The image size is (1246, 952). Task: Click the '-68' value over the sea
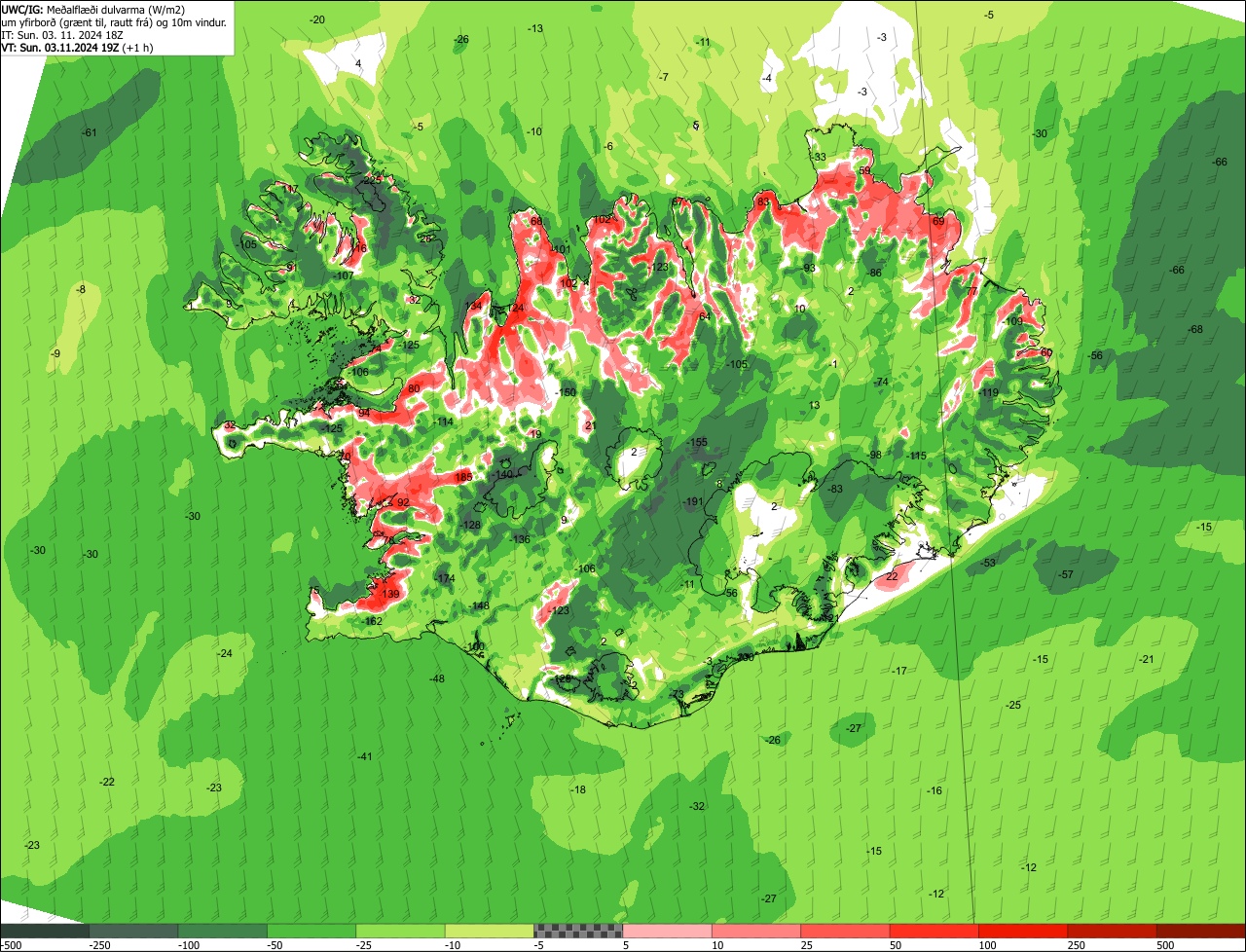click(1195, 329)
